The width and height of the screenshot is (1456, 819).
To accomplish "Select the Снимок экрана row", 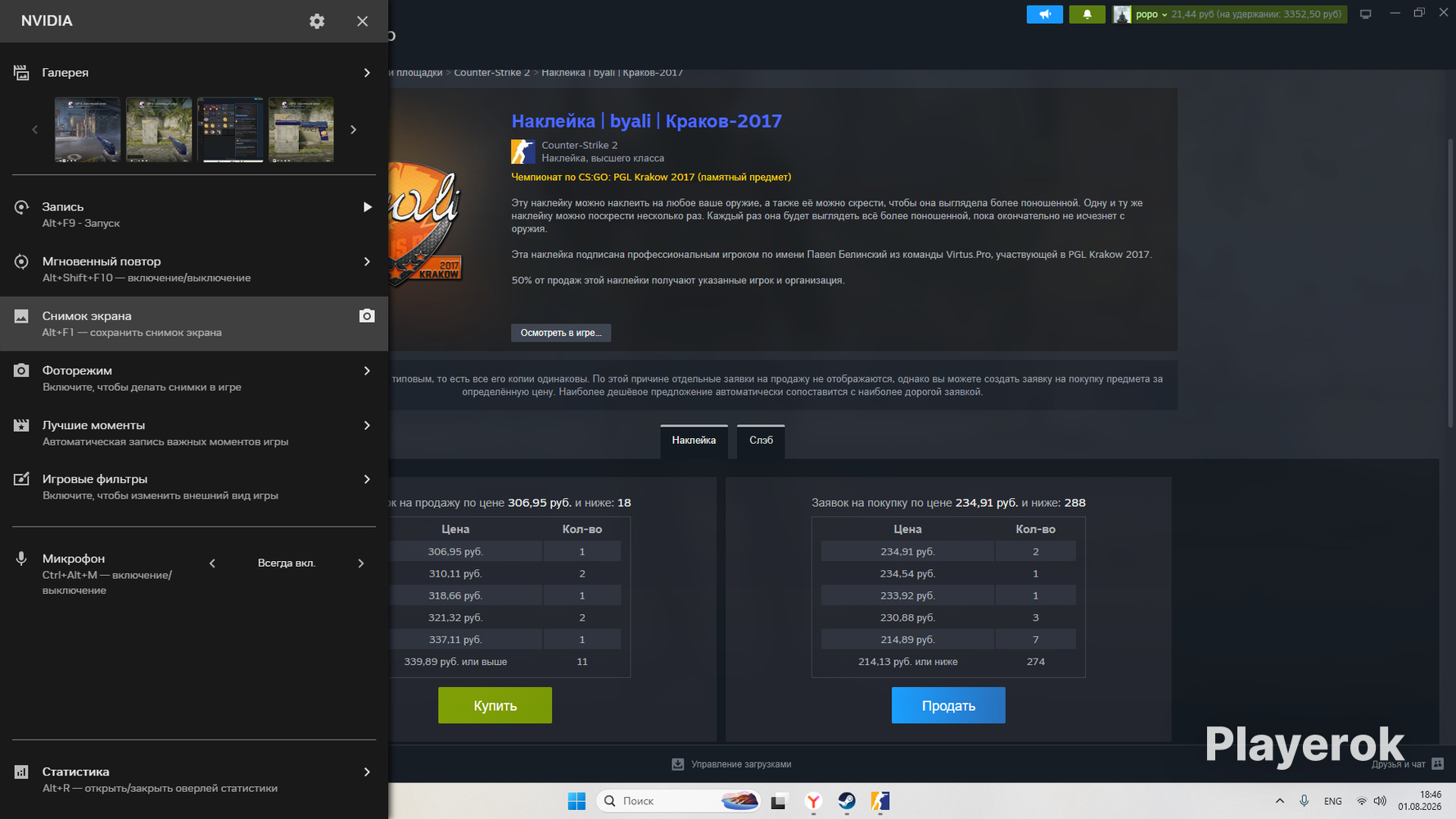I will [x=194, y=324].
